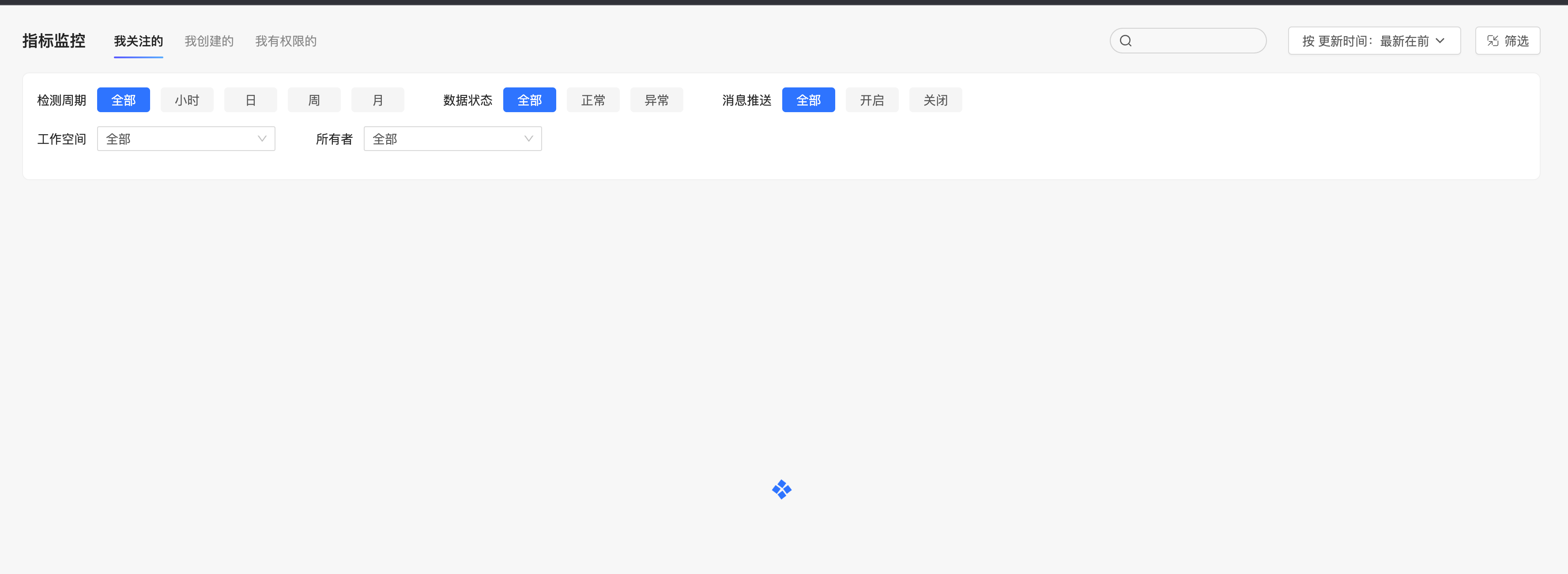The height and width of the screenshot is (574, 1568).
Task: Select 全部 under 检测周期
Action: pos(123,99)
